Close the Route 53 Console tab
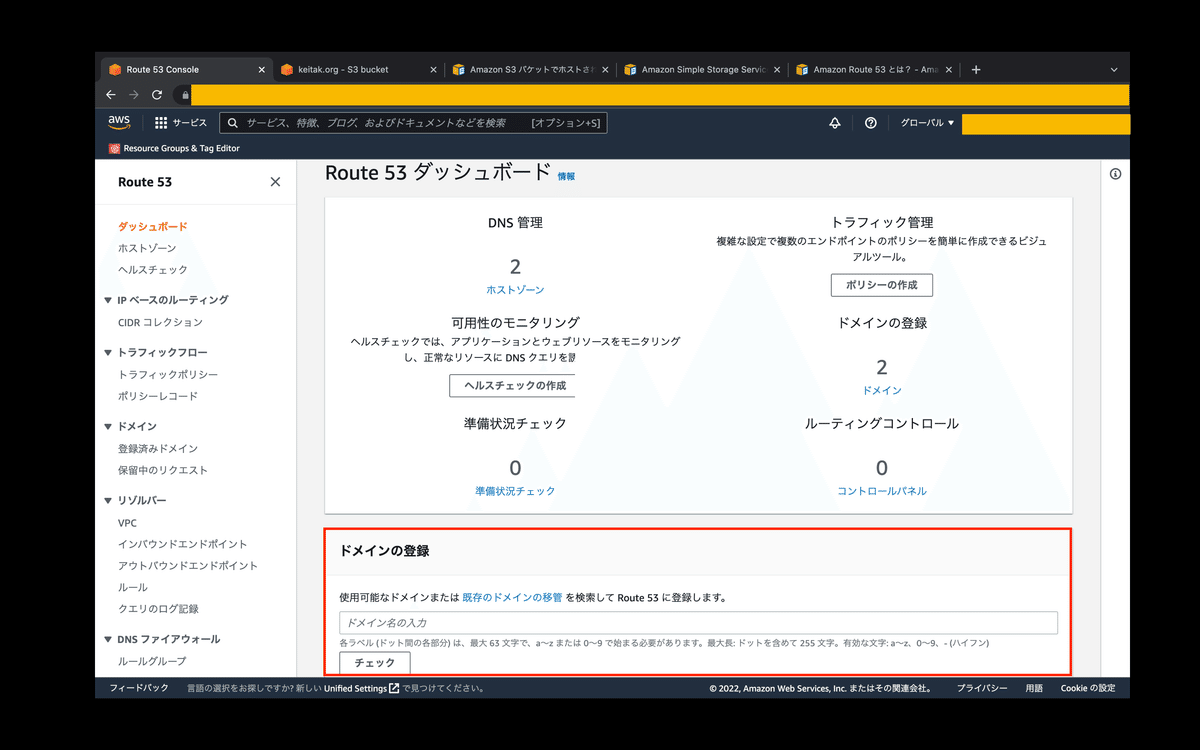Image resolution: width=1200 pixels, height=750 pixels. pos(262,70)
